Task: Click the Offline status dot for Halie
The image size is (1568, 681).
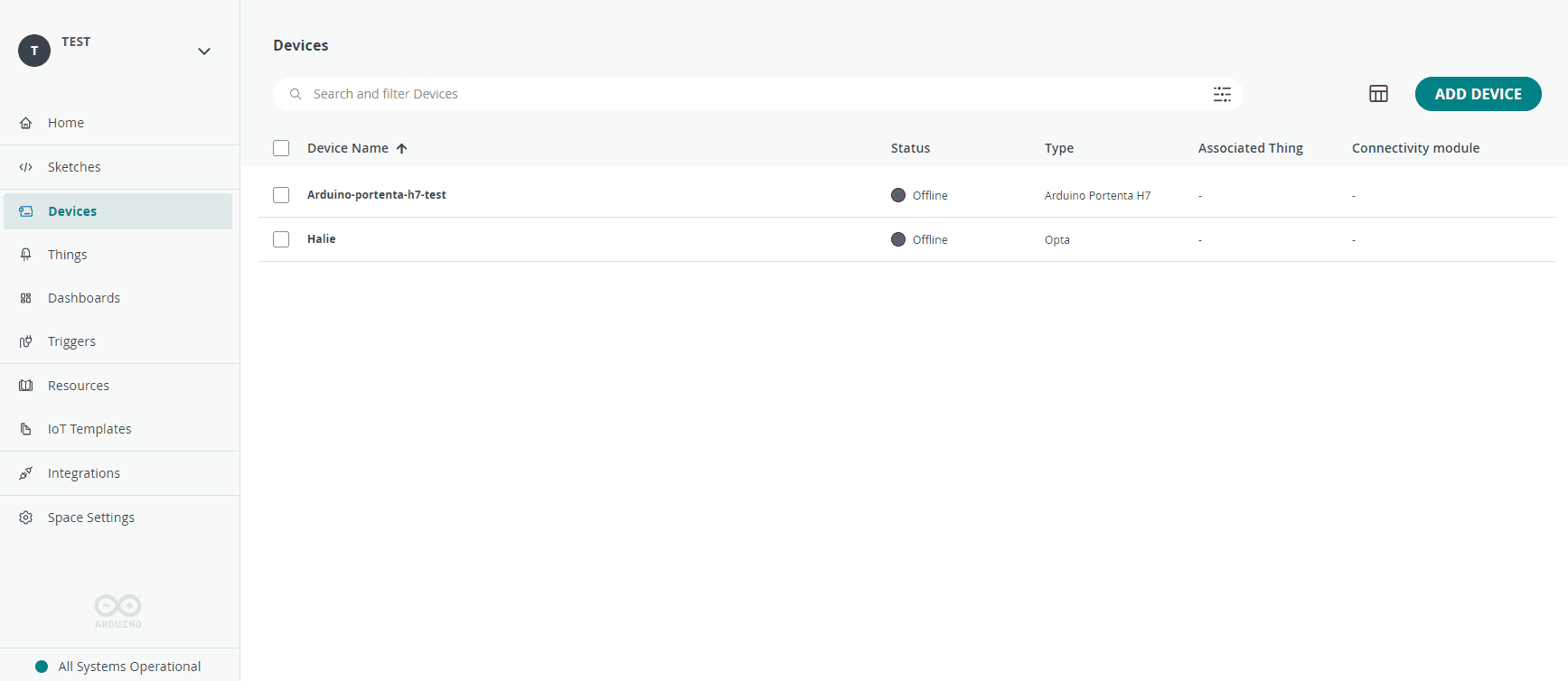Action: [x=898, y=239]
